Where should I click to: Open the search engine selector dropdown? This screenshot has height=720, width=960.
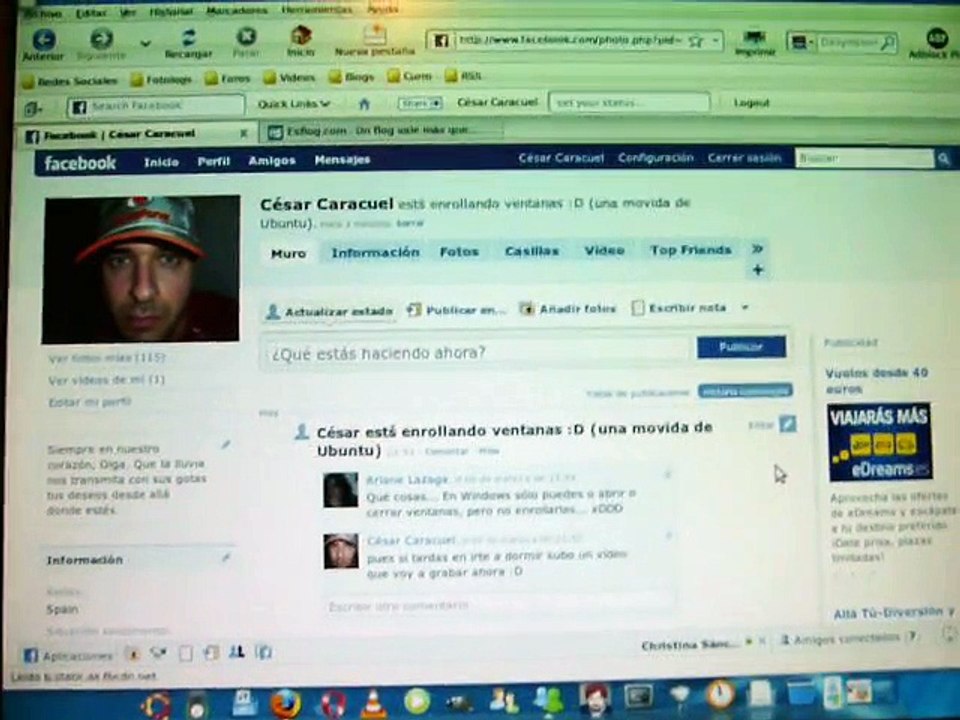coord(801,42)
